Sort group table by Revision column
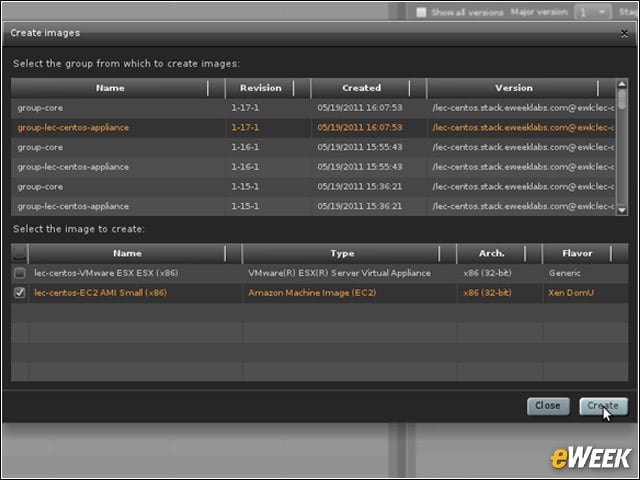This screenshot has width=640, height=480. coord(261,88)
